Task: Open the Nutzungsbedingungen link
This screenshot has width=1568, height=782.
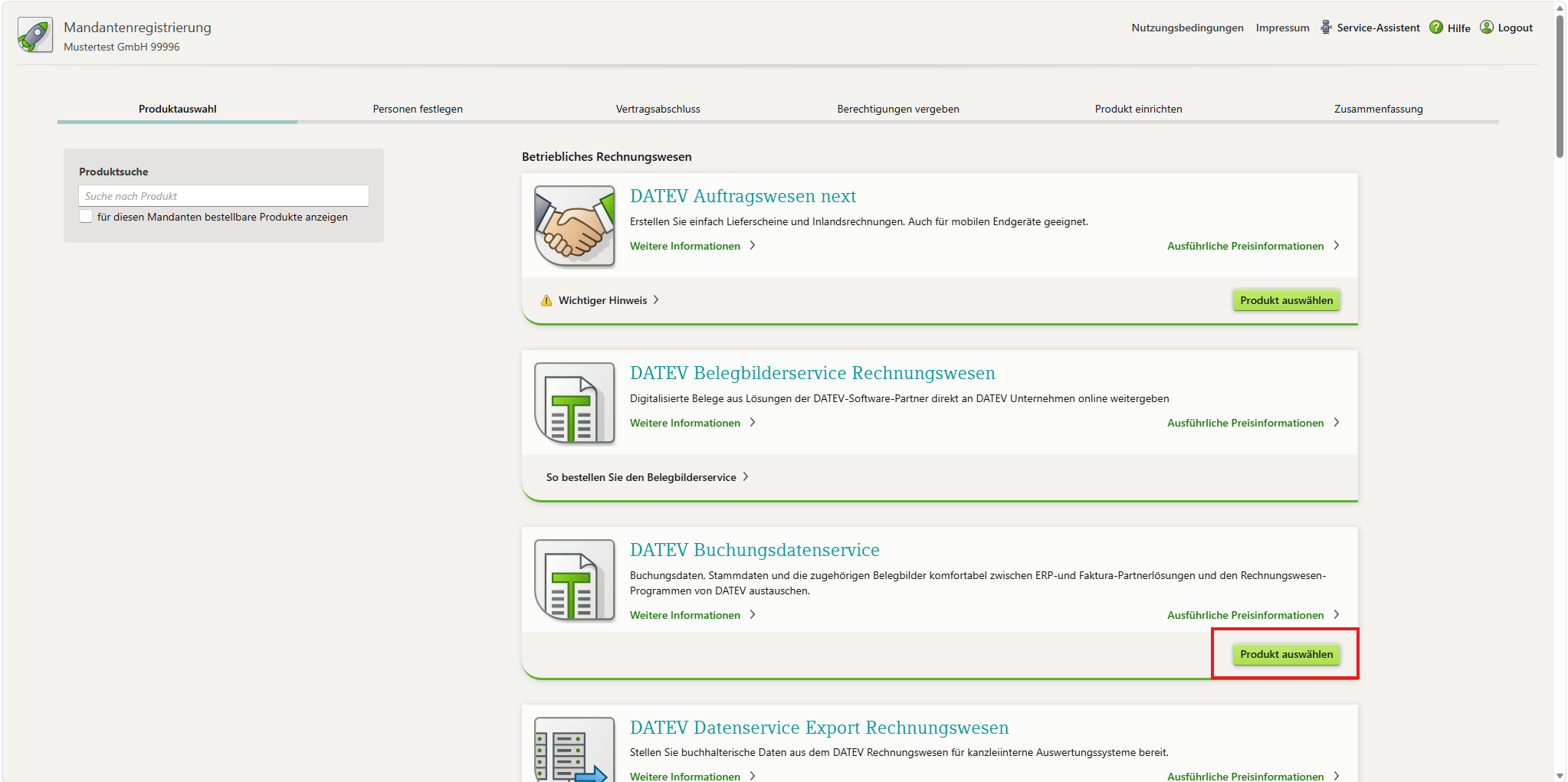Action: pos(1188,28)
